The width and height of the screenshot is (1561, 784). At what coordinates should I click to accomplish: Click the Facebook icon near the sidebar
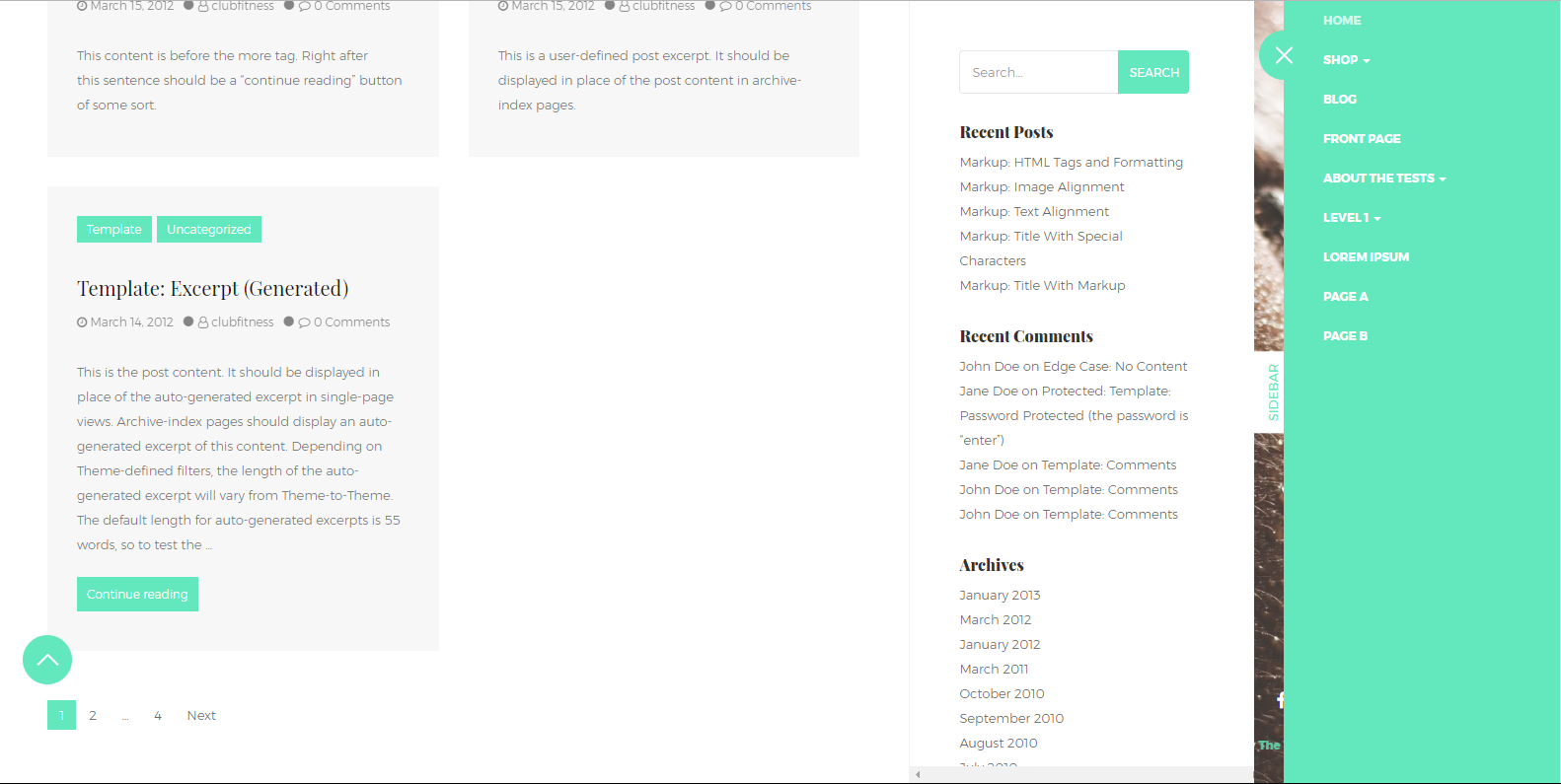point(1279,700)
